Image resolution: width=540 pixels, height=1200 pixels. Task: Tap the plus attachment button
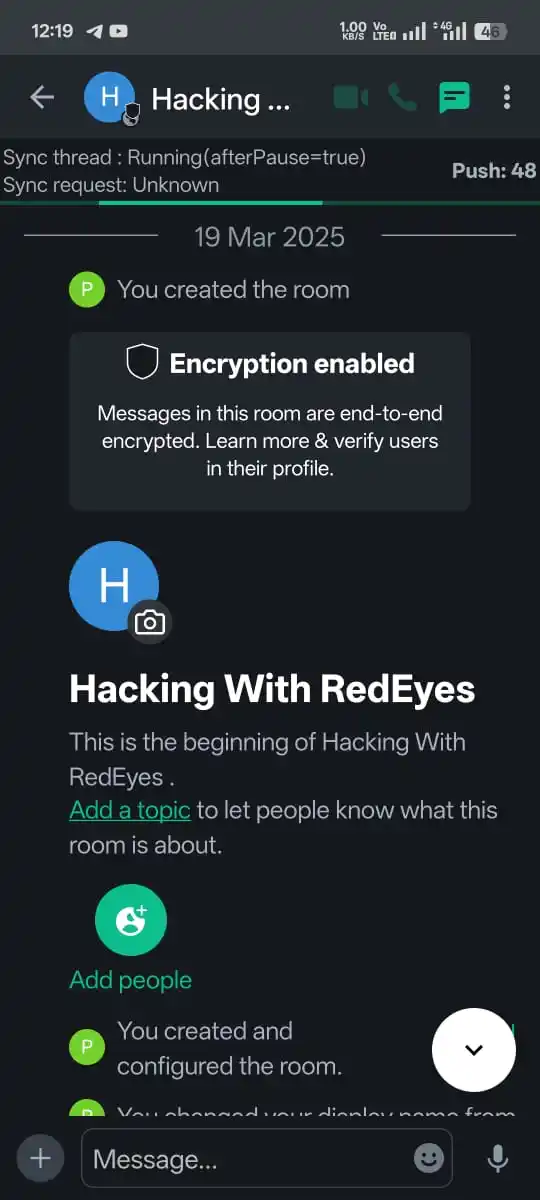[41, 1158]
